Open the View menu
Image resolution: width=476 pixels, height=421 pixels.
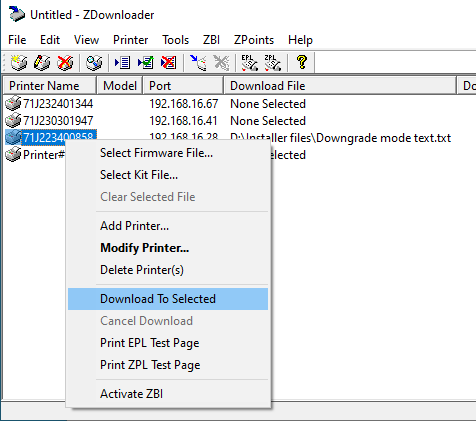[86, 40]
